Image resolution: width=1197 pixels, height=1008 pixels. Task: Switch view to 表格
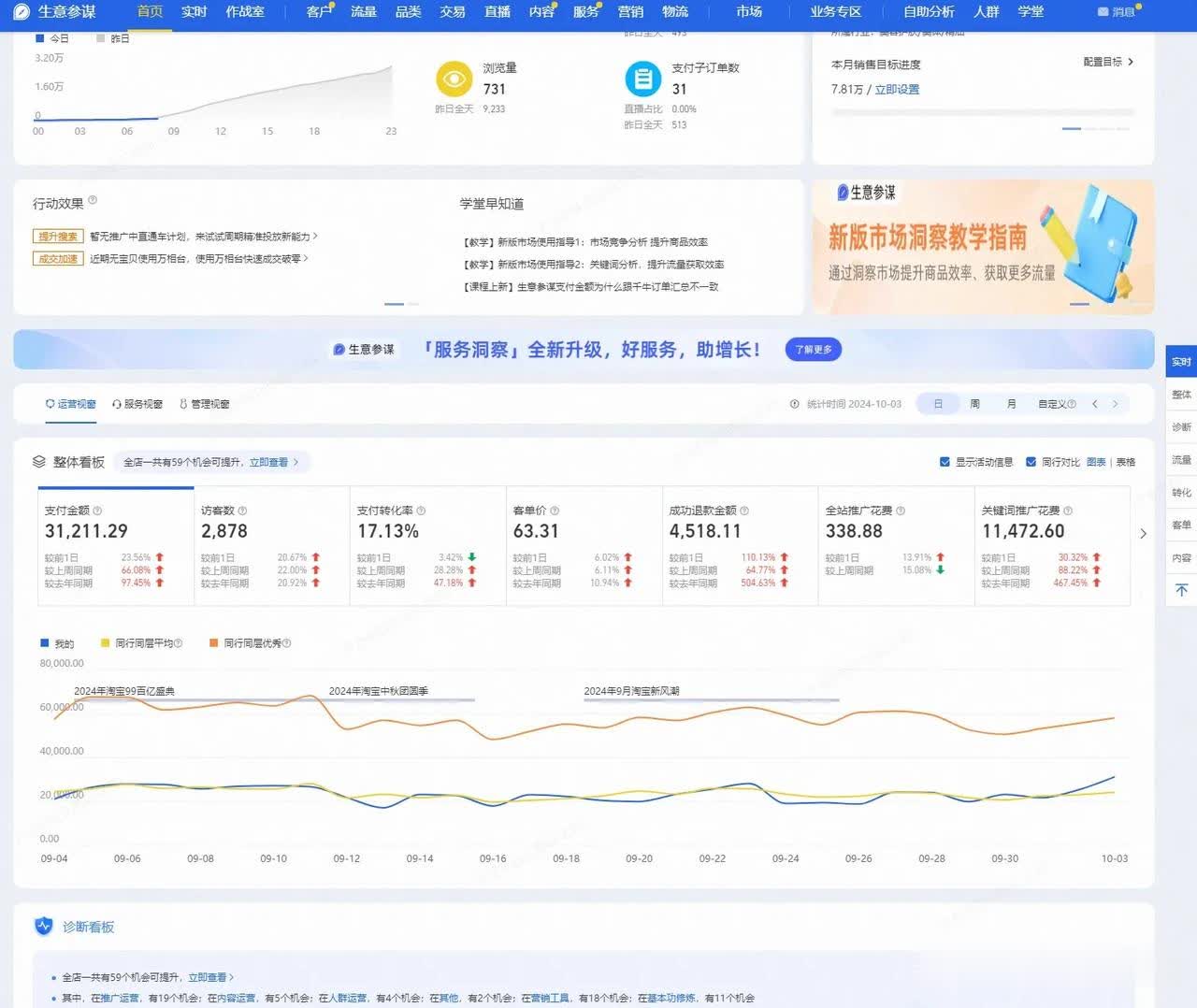(x=1125, y=462)
